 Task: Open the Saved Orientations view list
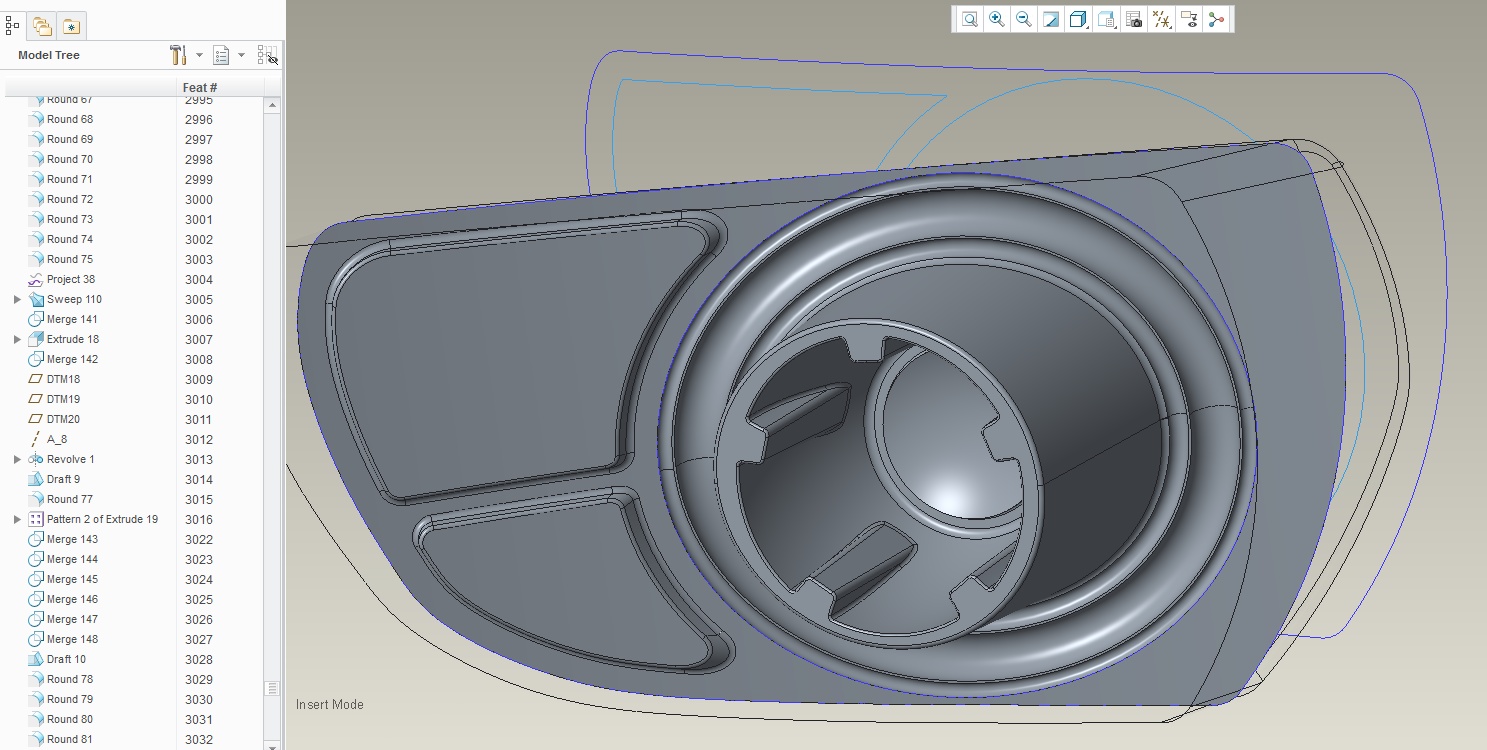pyautogui.click(x=1106, y=19)
